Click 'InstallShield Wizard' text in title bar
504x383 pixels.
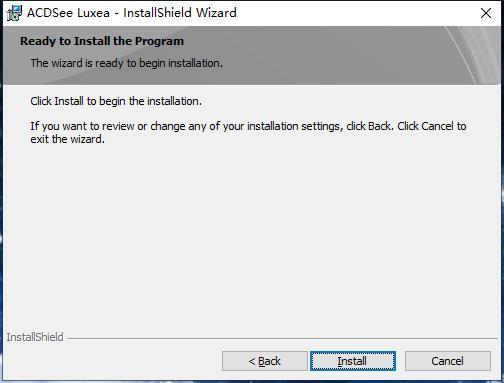coord(180,13)
